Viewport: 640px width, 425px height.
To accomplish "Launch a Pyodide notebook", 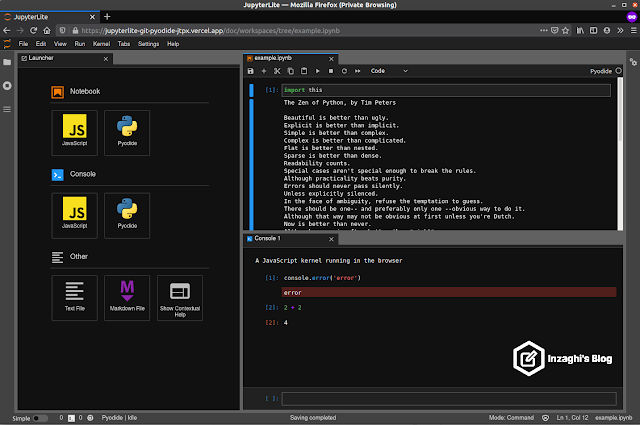I will pos(127,133).
